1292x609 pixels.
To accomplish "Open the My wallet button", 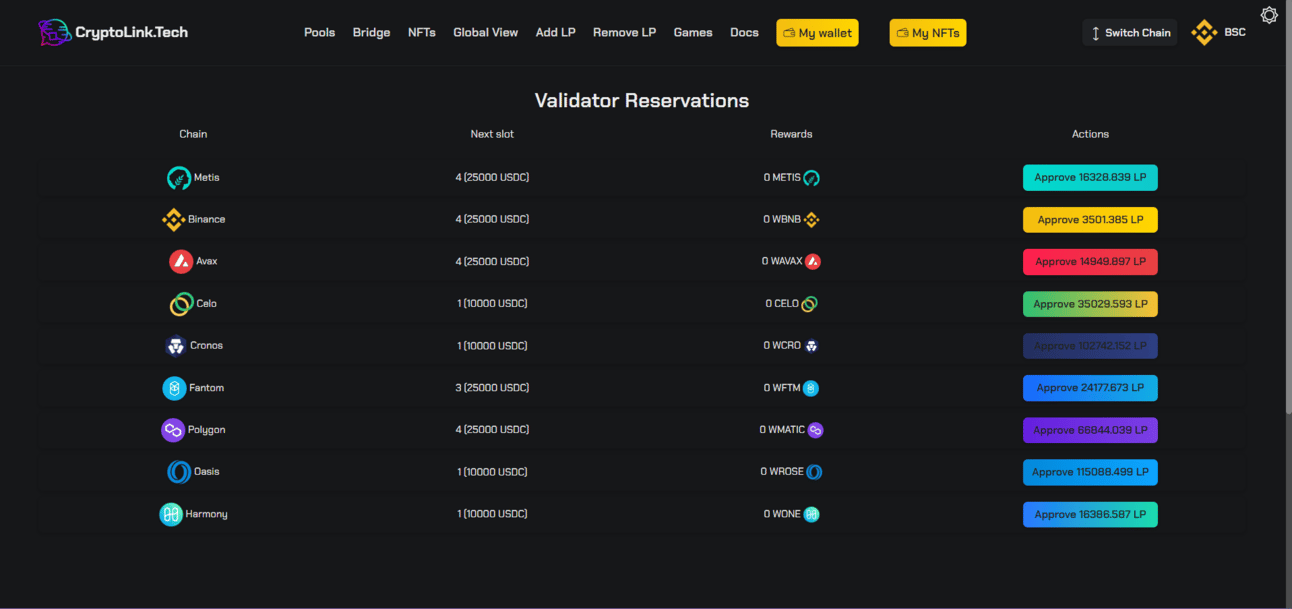I will point(817,33).
